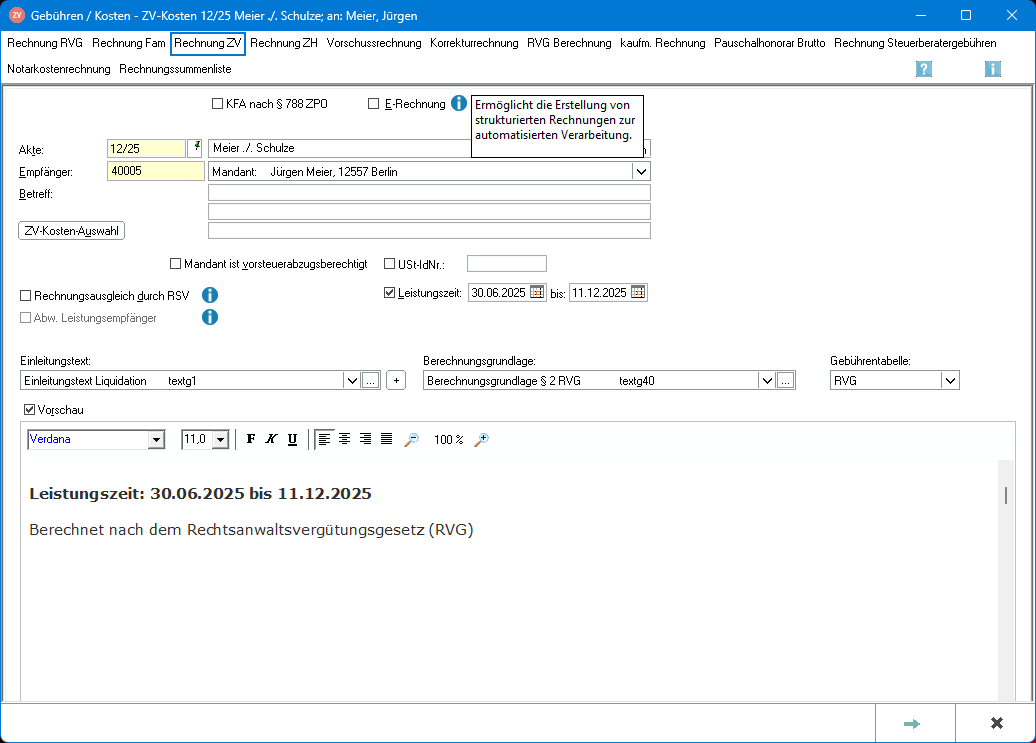Enable the KFA nach § 788 ZPO checkbox

218,104
